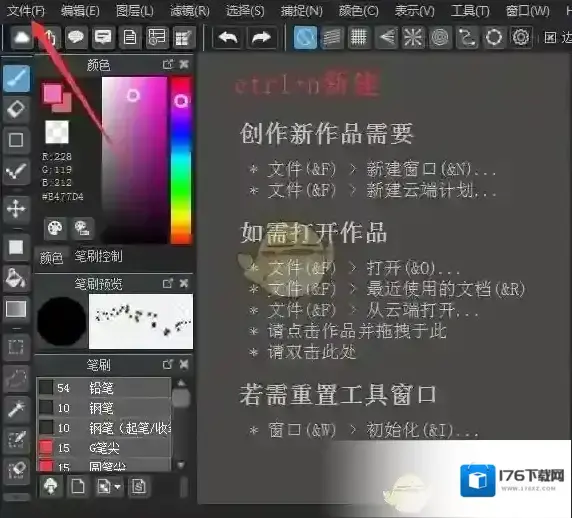
Task: Select the Magic Wand tool
Action: (16, 409)
